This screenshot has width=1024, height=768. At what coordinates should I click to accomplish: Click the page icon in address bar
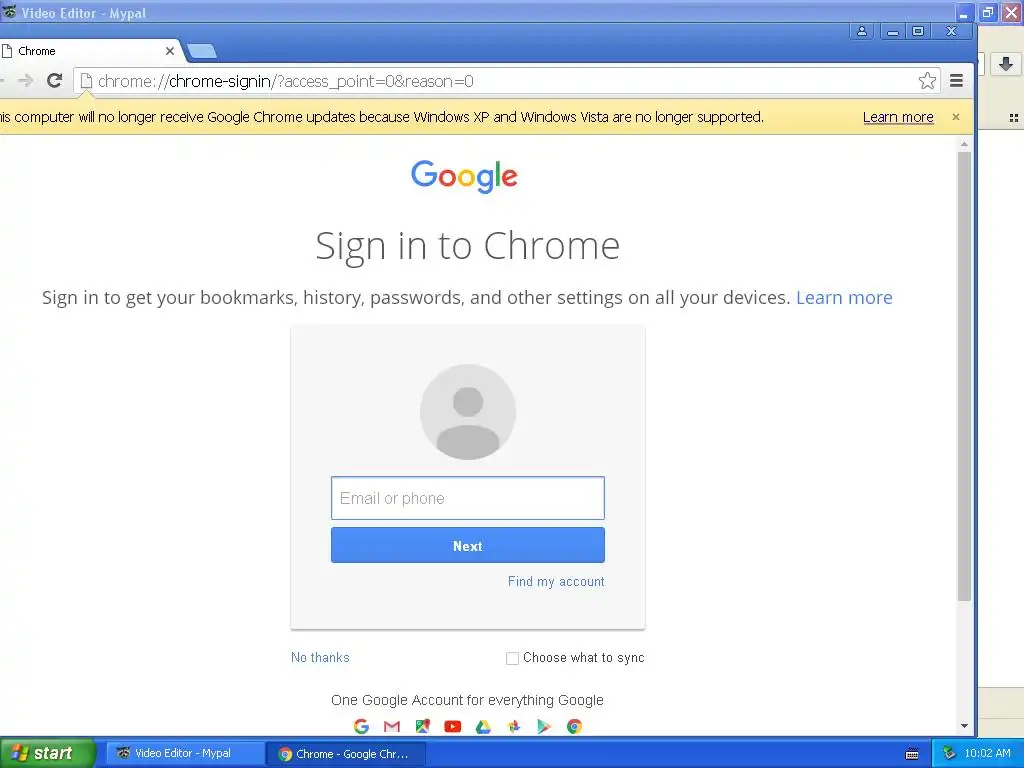point(86,80)
